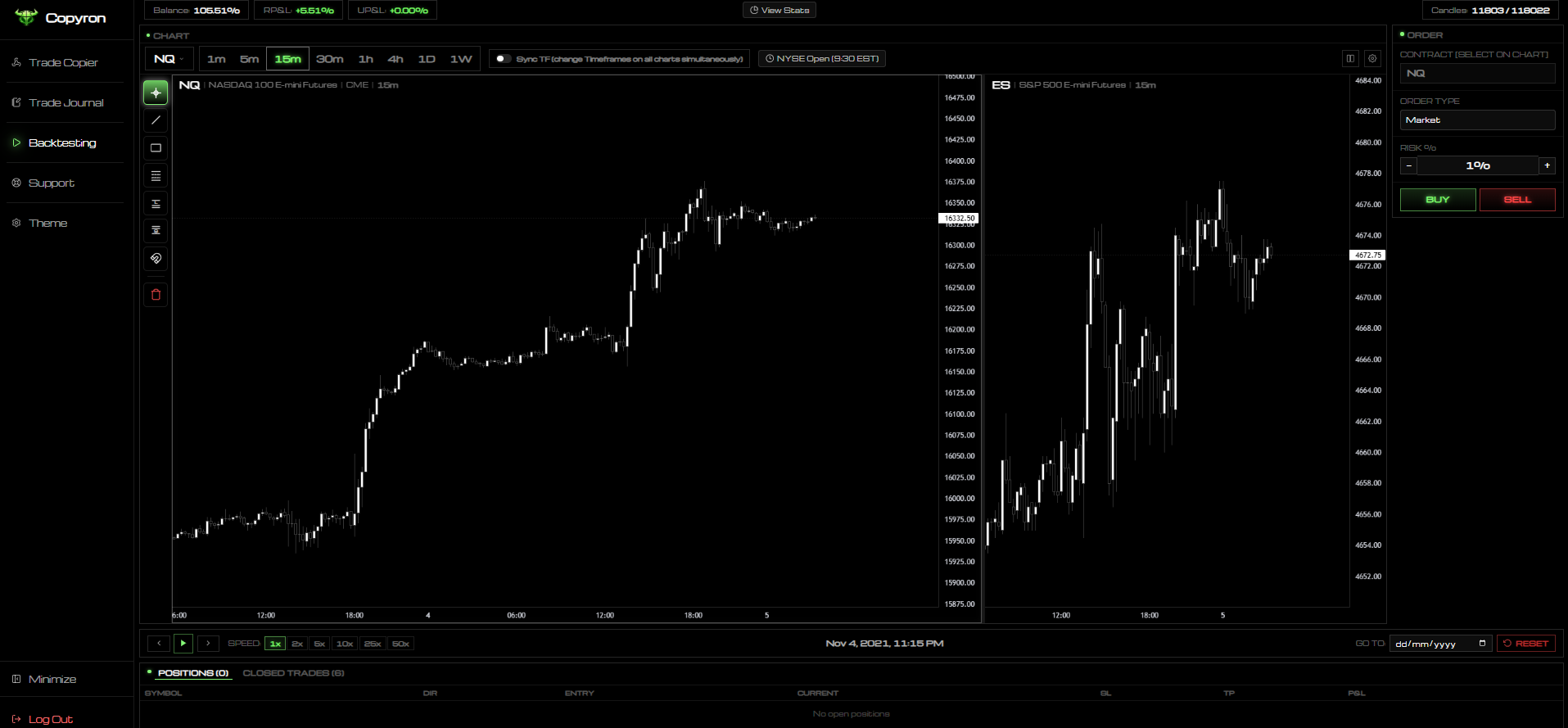Open the Go To date picker

pos(1440,644)
